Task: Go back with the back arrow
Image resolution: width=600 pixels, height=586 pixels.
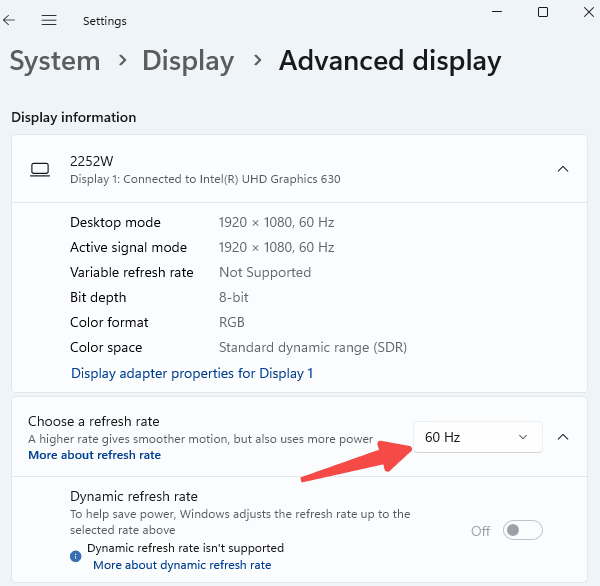Action: 9,20
